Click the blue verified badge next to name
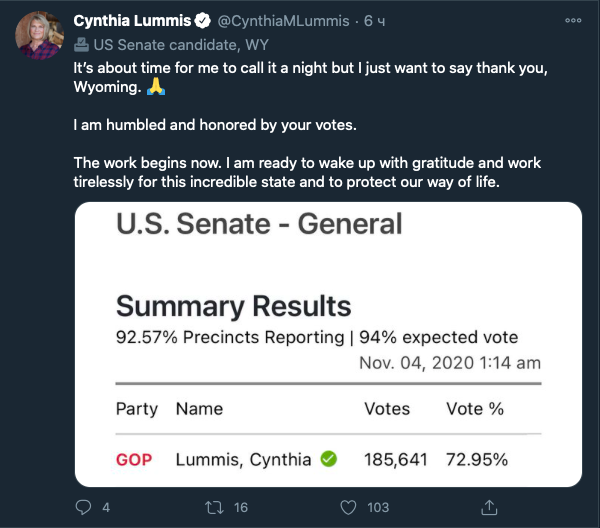 point(202,21)
